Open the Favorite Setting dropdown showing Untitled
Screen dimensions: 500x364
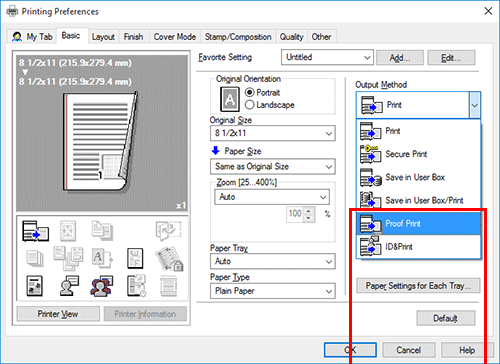tap(327, 57)
